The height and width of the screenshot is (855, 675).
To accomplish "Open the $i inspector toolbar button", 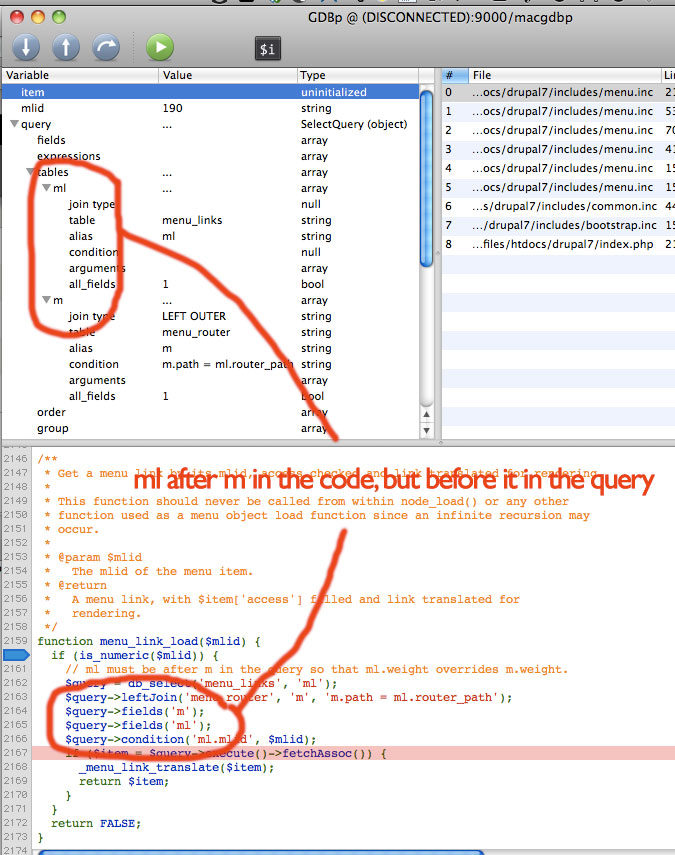I will tap(268, 49).
